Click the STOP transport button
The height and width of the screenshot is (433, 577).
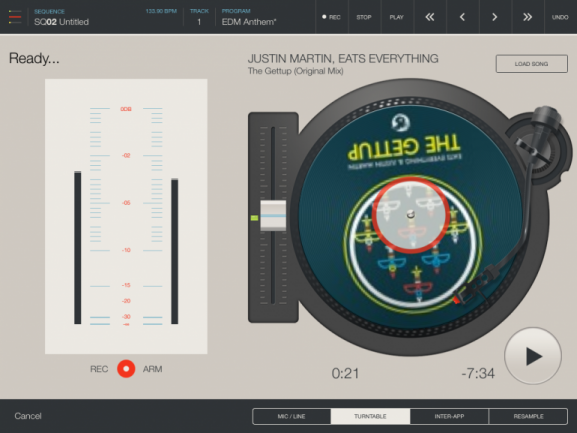pyautogui.click(x=364, y=17)
